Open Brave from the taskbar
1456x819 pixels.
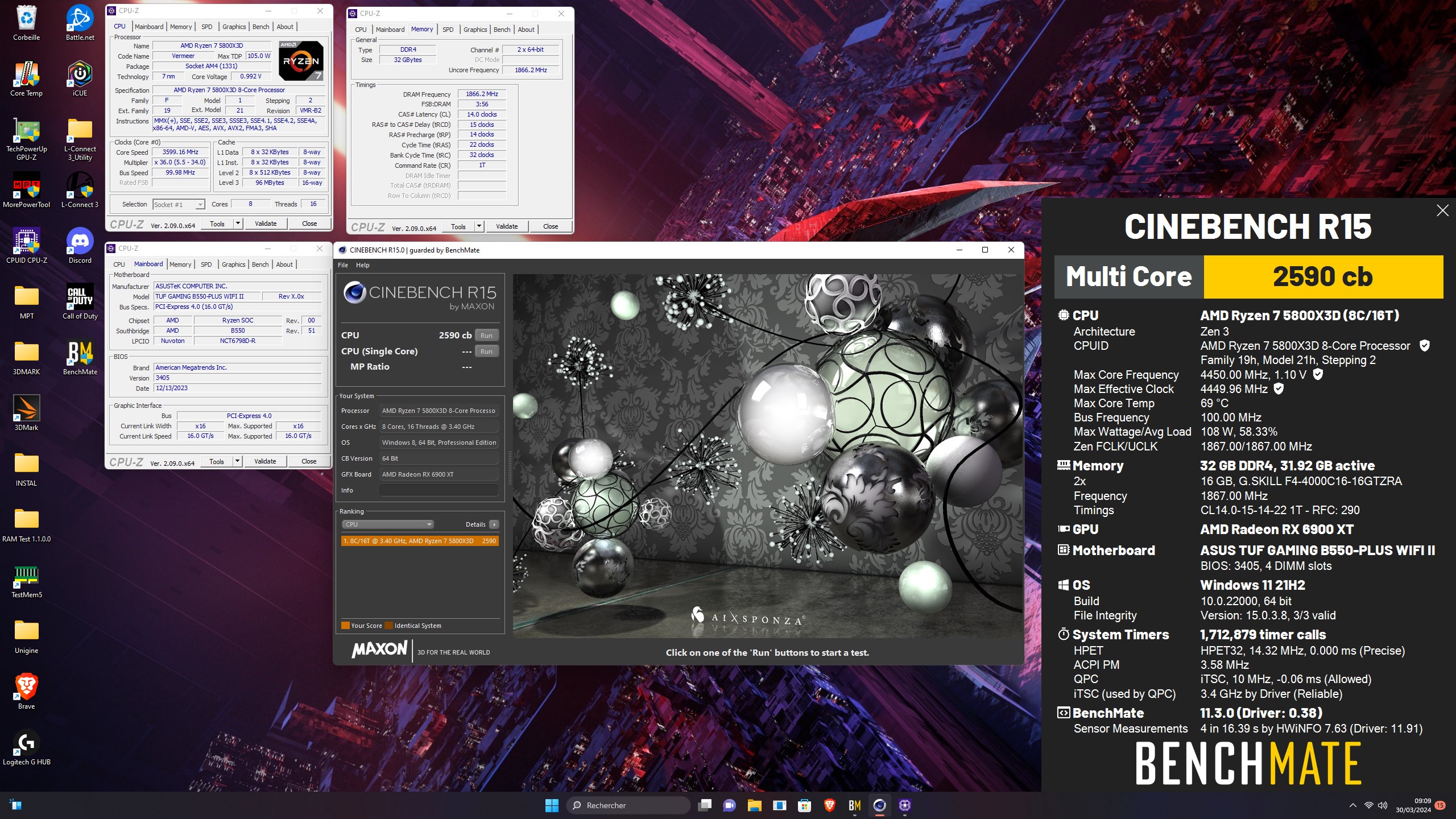(829, 805)
